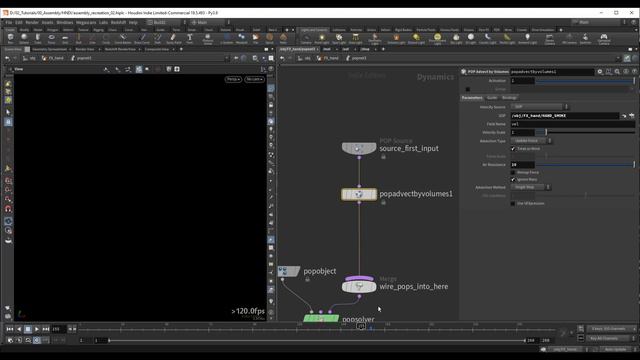This screenshot has width=640, height=360.
Task: Click the FX_hand path breadcrumb in viewport
Action: [53, 58]
